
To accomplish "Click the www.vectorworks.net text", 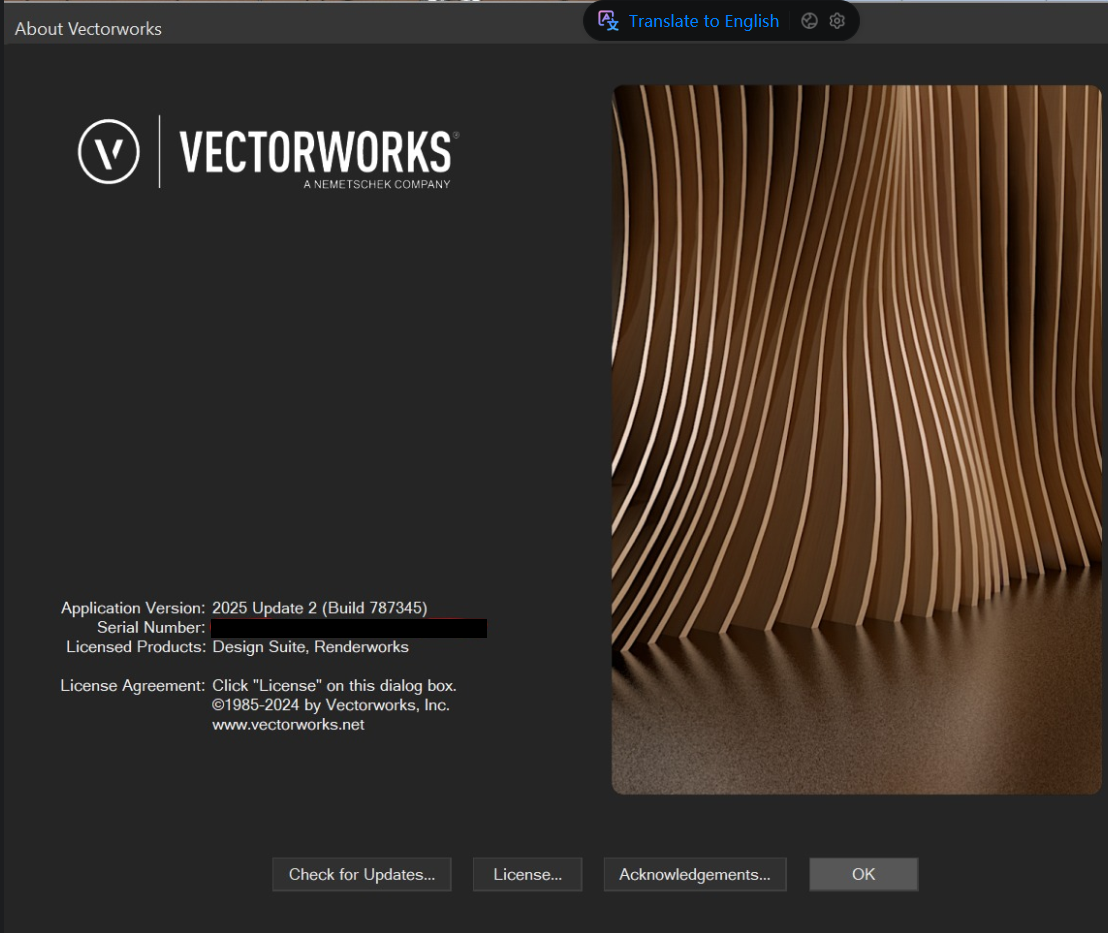I will point(288,724).
